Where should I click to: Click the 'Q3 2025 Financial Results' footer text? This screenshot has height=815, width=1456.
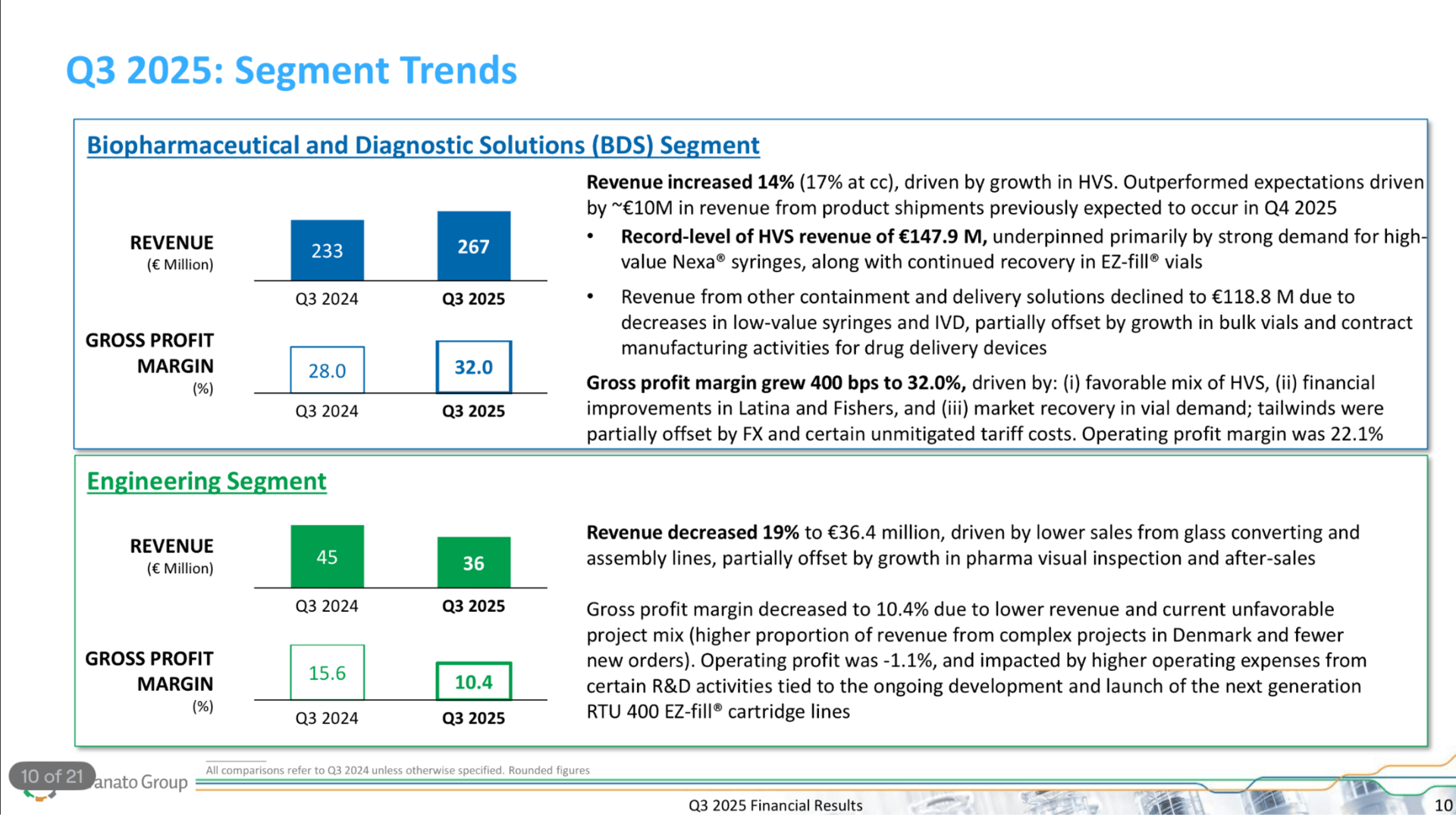pos(775,805)
